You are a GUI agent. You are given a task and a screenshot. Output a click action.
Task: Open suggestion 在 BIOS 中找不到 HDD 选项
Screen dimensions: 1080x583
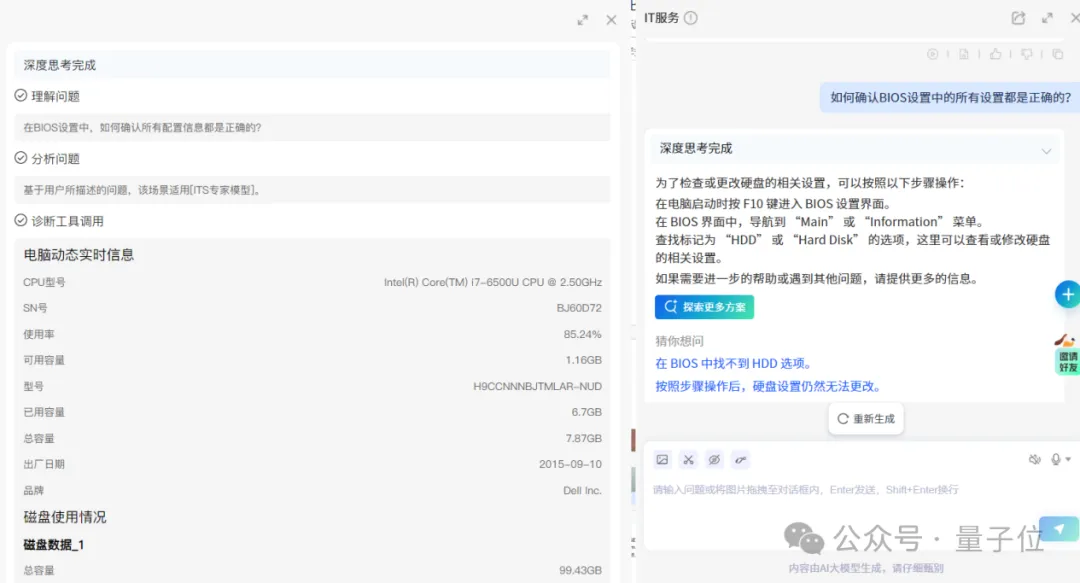click(733, 363)
